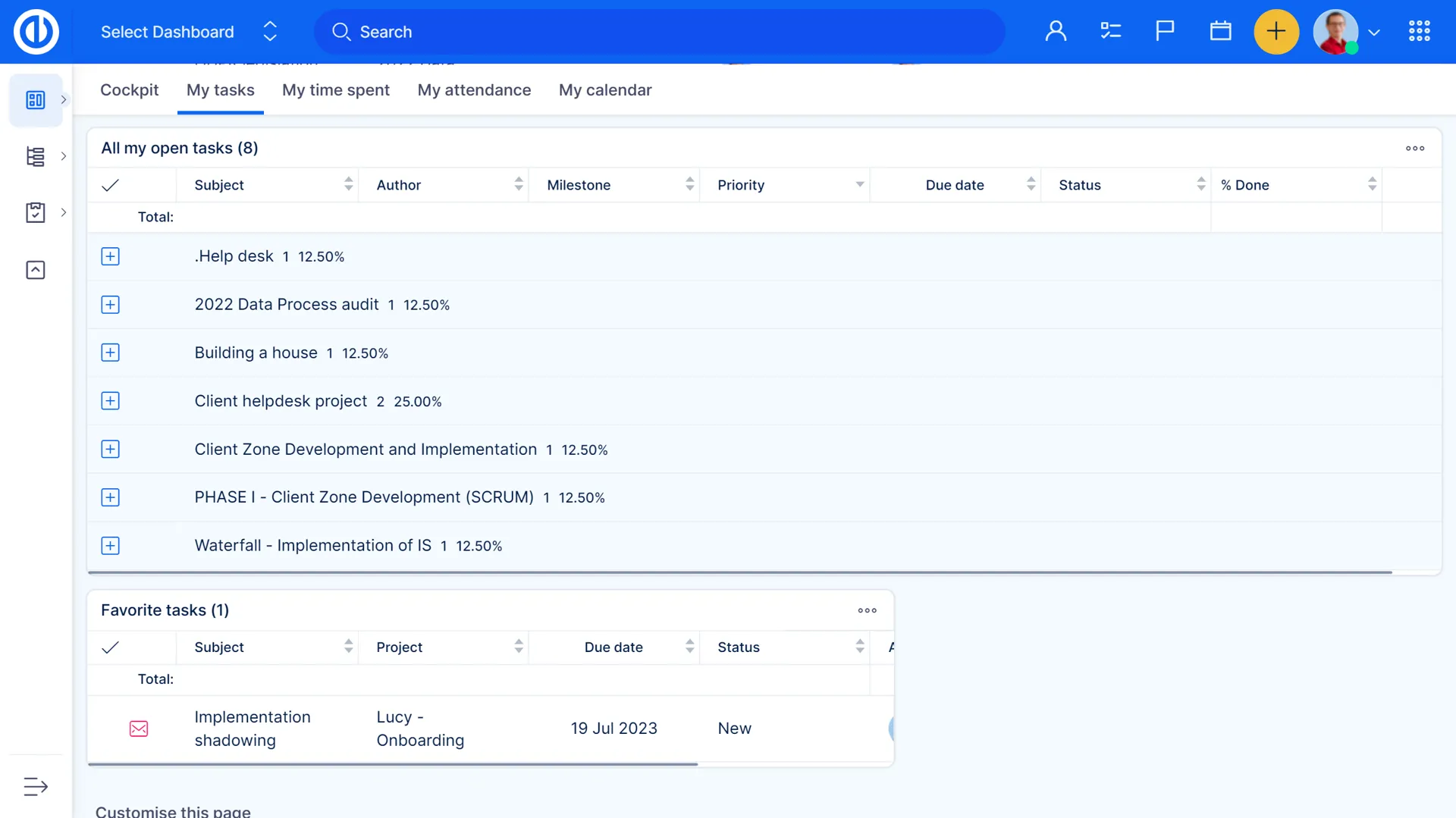Viewport: 1456px width, 818px height.
Task: Open the Select Dashboard dropdown
Action: (x=189, y=32)
